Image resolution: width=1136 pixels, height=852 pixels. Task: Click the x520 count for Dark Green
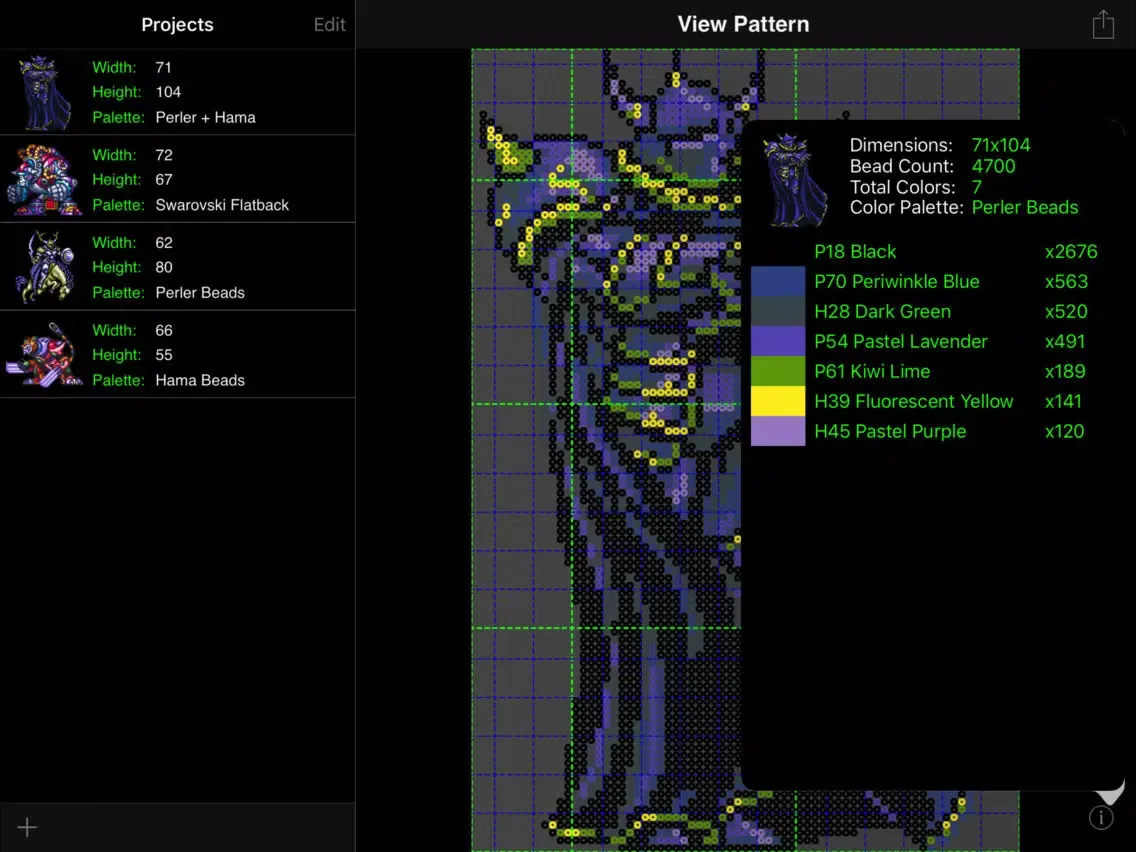point(1066,312)
